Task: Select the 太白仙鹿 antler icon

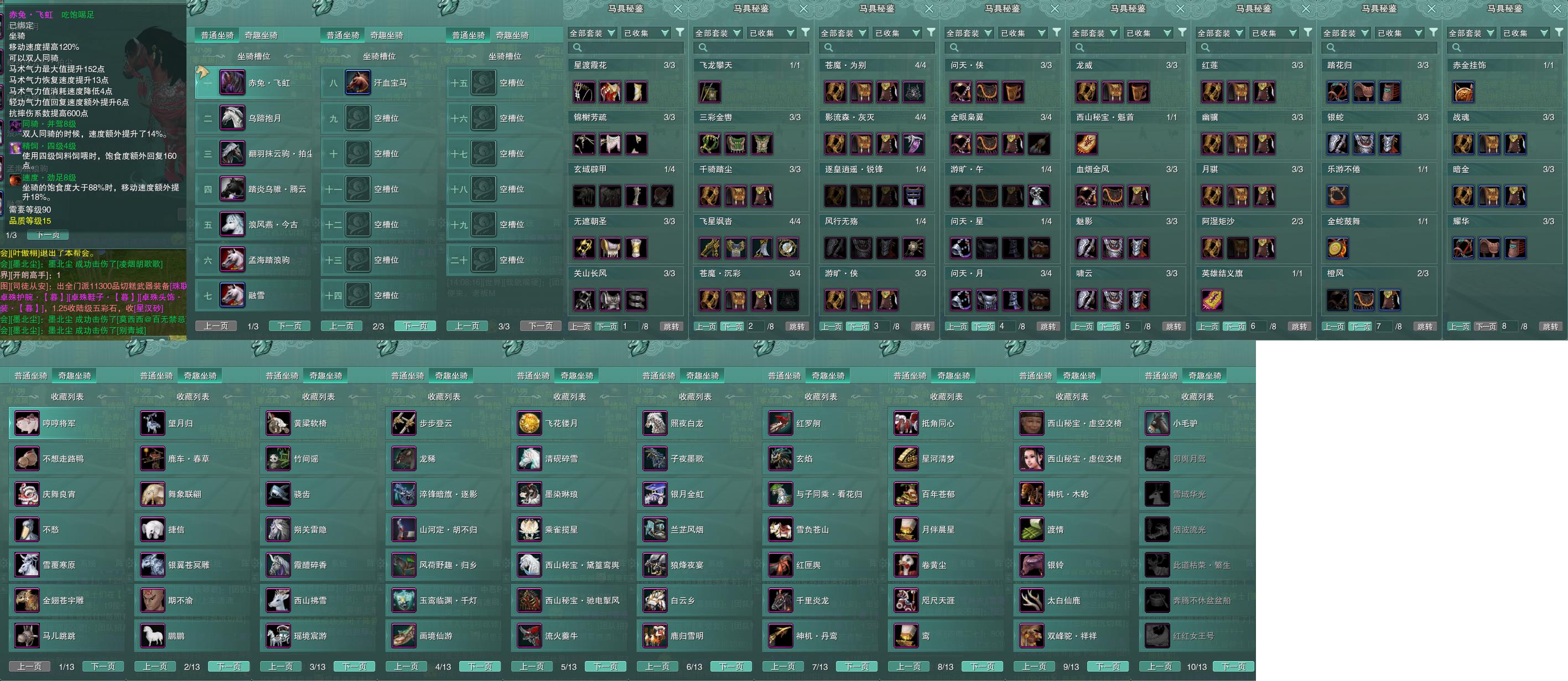Action: [1032, 600]
